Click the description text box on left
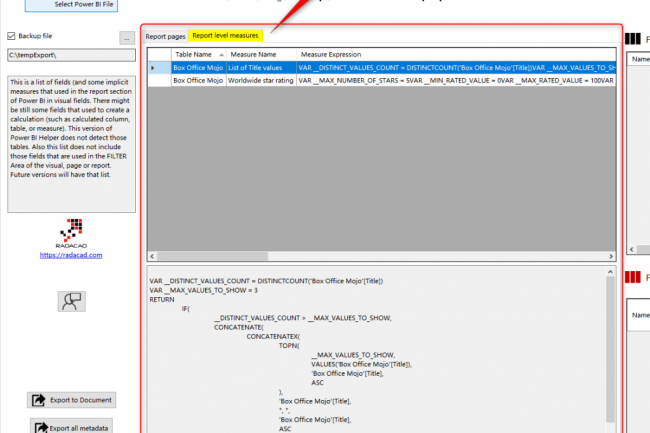This screenshot has height=433, width=650. pyautogui.click(x=71, y=144)
